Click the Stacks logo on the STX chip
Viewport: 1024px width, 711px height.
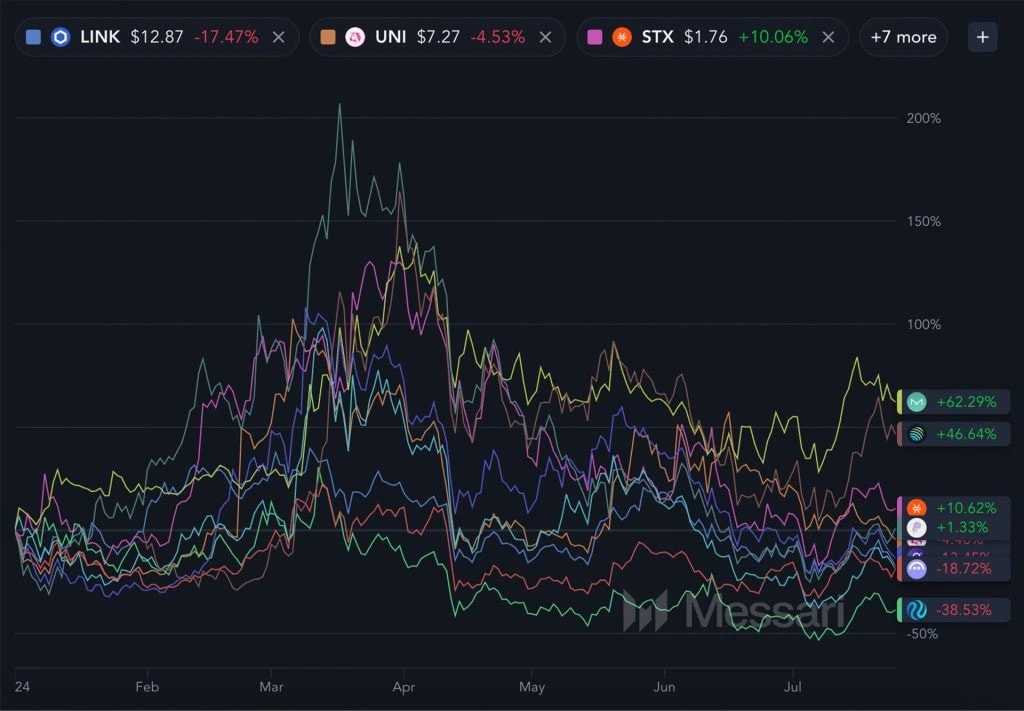point(621,36)
